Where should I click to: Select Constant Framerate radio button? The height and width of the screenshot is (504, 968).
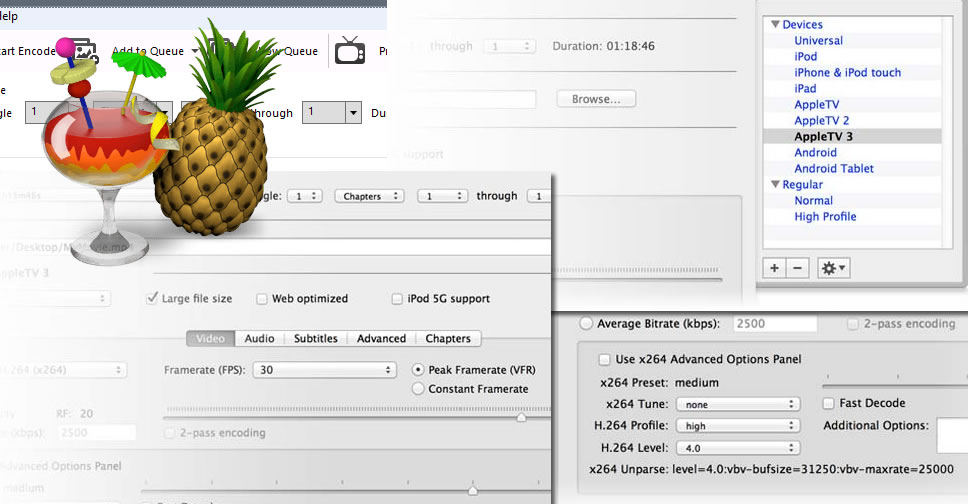[418, 389]
